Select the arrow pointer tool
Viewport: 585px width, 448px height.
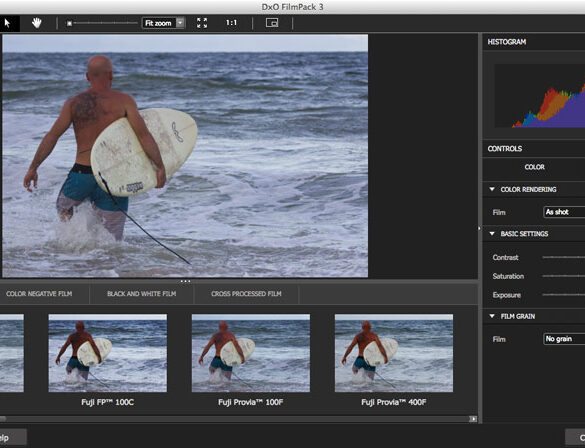click(7, 23)
